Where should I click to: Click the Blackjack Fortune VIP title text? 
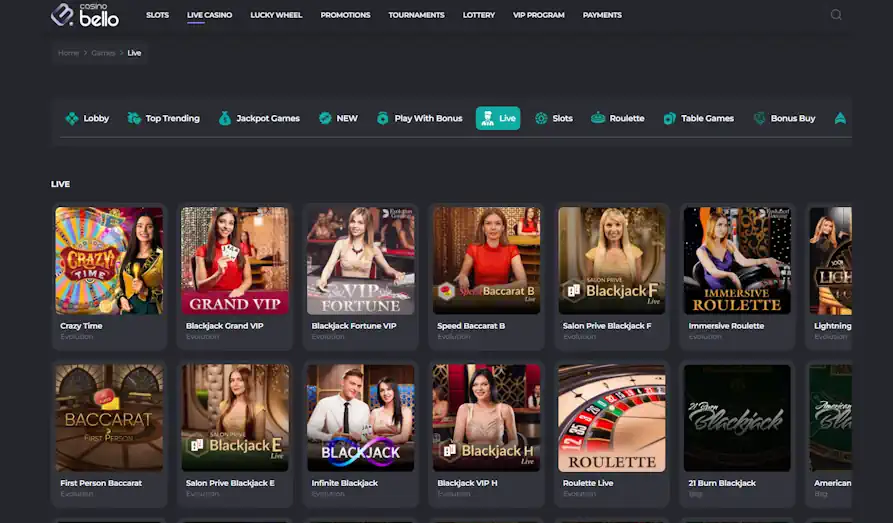point(354,326)
